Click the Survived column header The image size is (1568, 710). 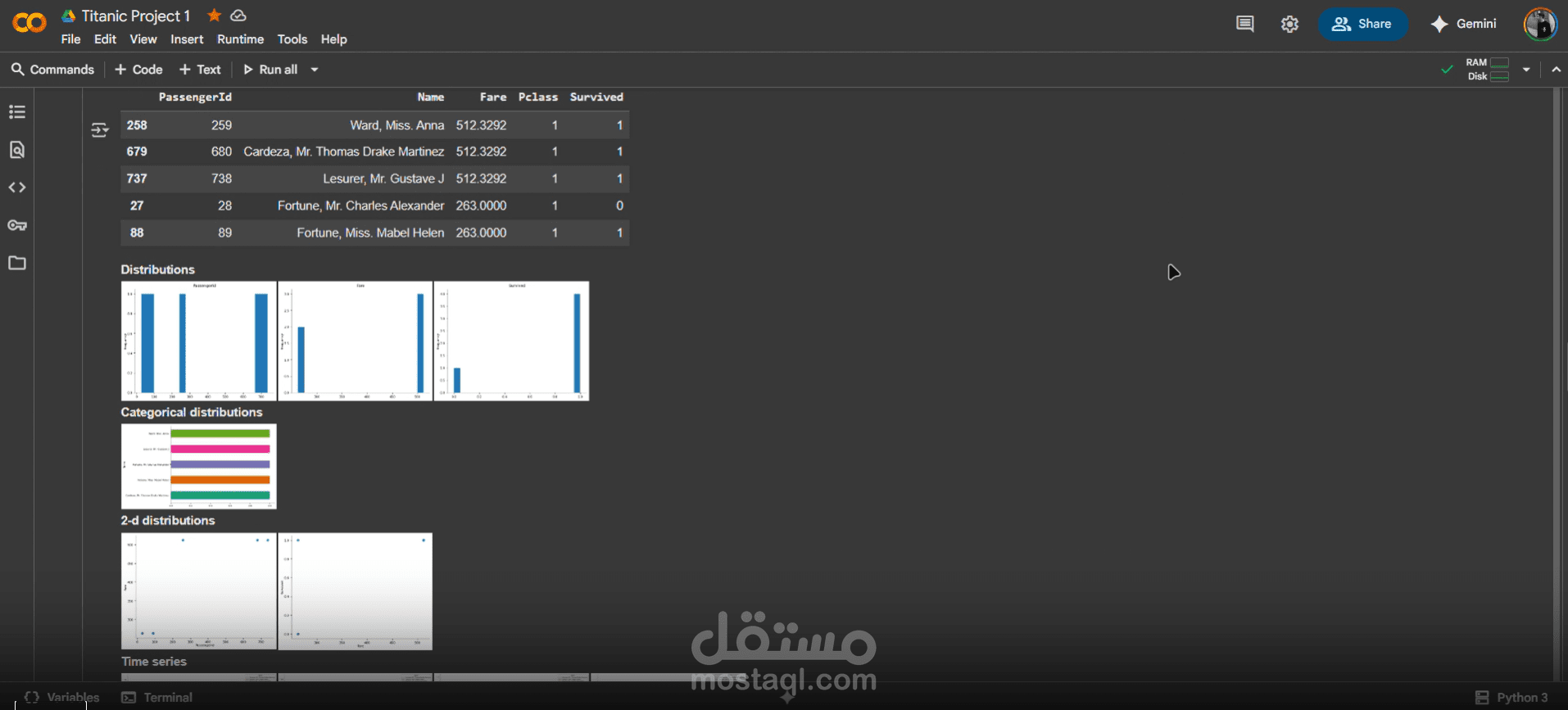coord(596,97)
